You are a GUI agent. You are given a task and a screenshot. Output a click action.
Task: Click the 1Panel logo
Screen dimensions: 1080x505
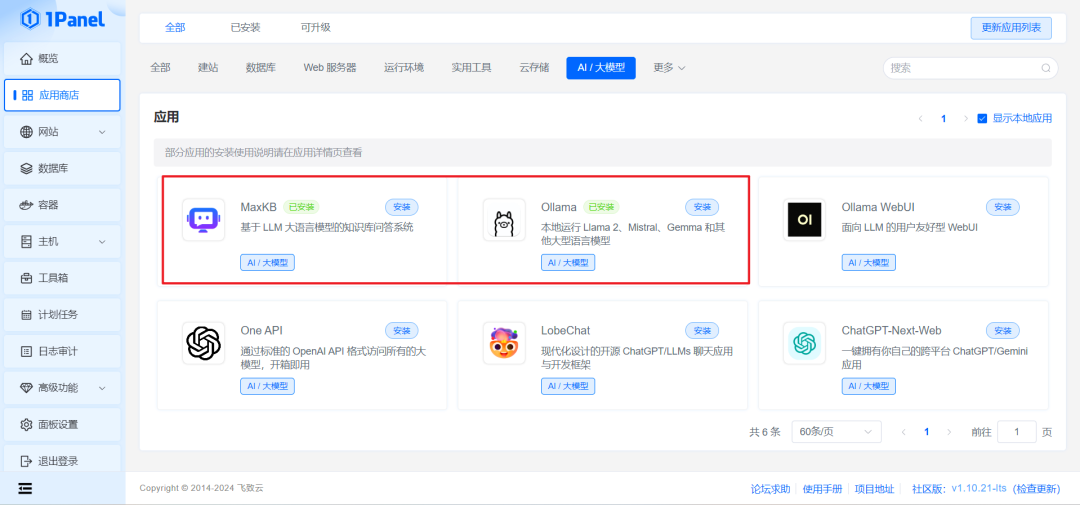point(62,19)
